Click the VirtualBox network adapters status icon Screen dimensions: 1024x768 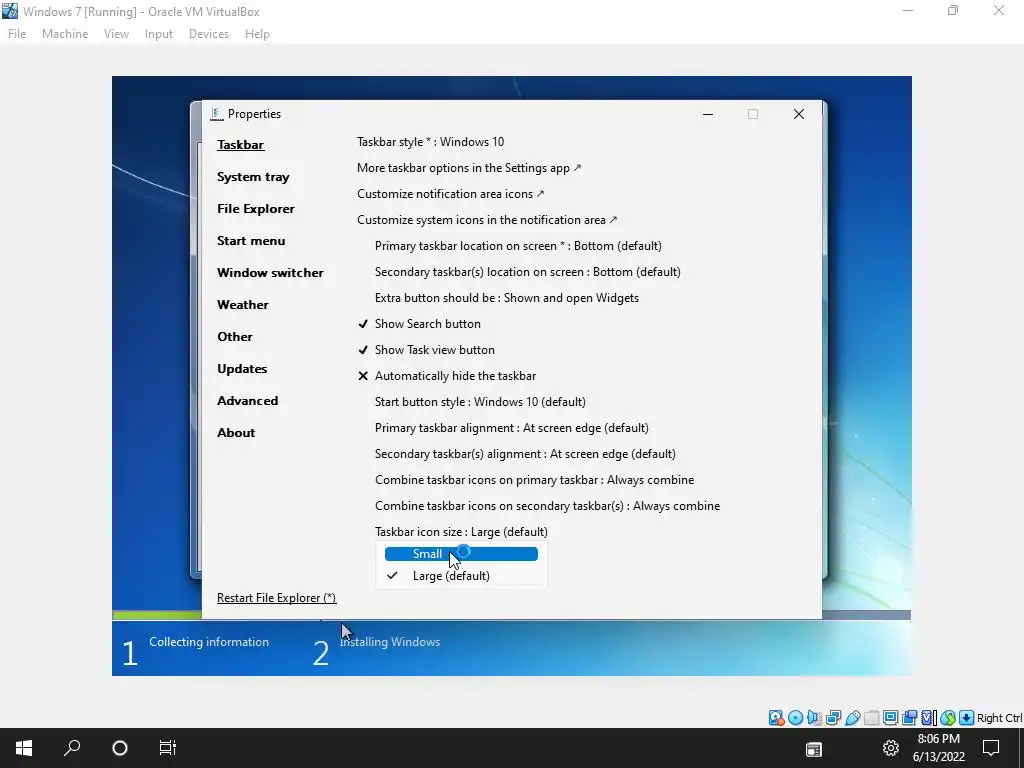833,718
